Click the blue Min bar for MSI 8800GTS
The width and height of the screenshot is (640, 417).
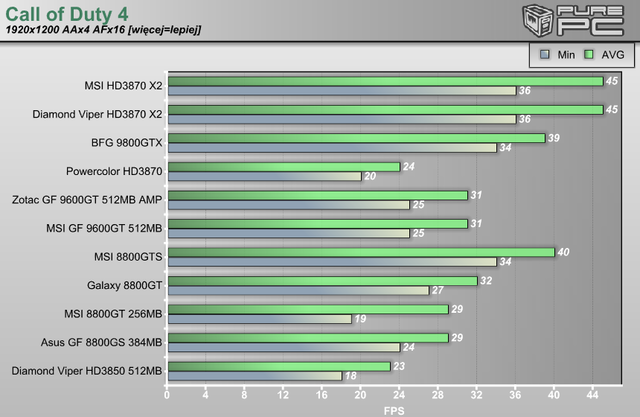332,262
